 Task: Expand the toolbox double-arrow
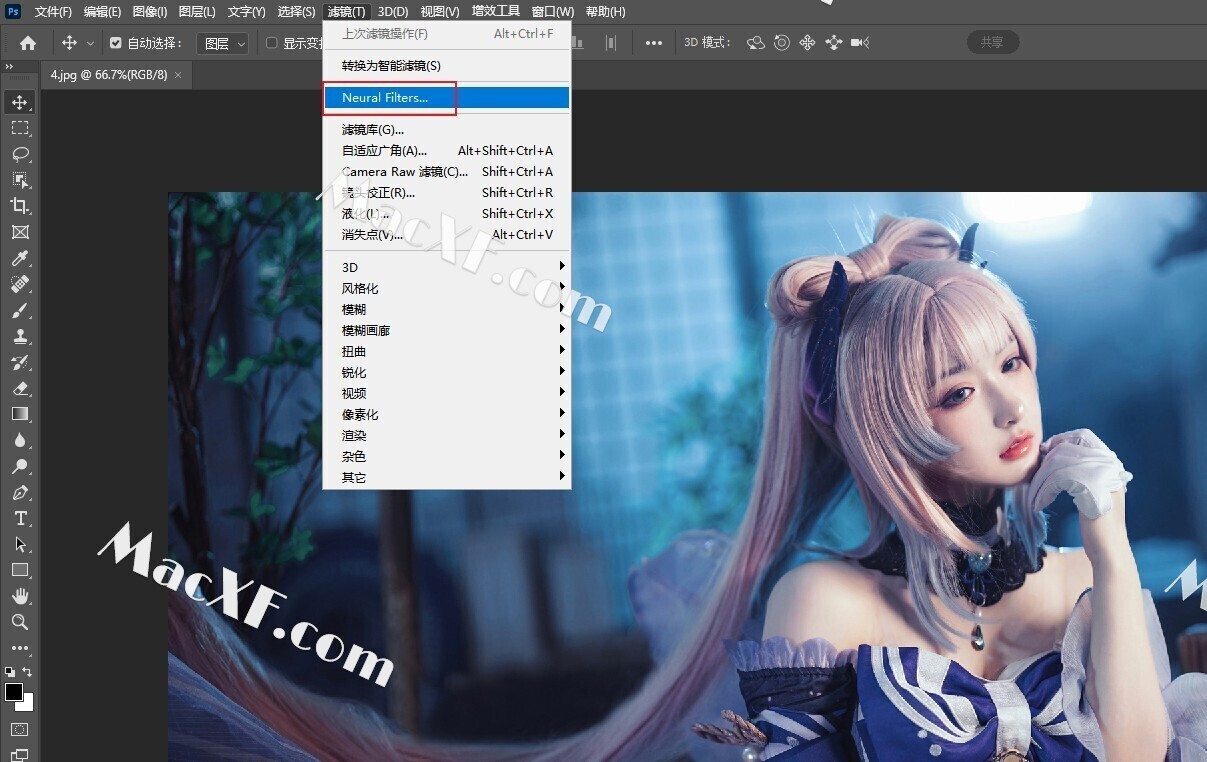(9, 67)
